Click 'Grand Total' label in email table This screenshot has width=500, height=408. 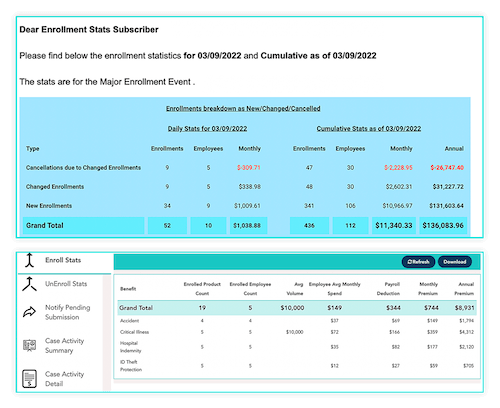click(45, 225)
